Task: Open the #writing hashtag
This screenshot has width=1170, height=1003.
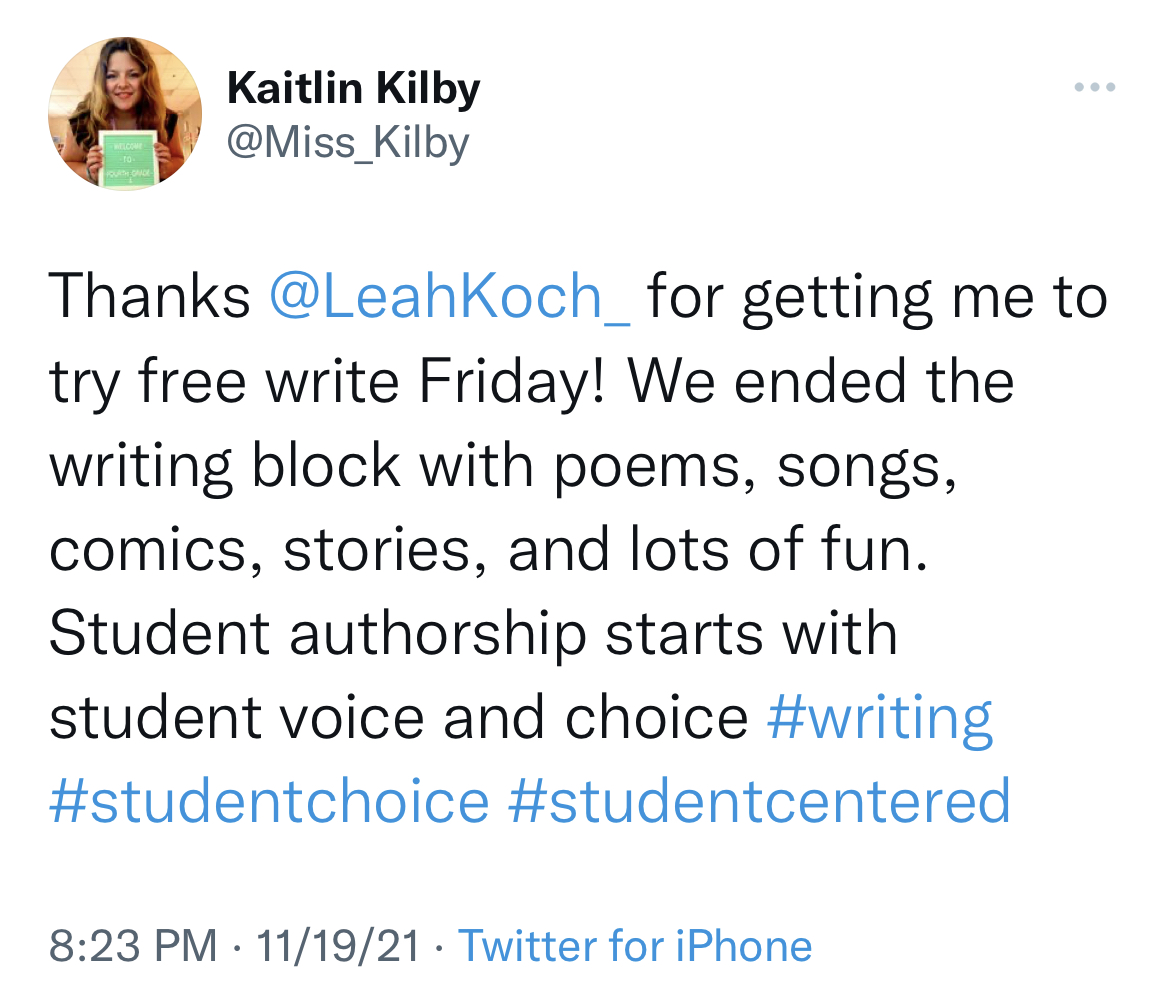Action: (x=880, y=717)
